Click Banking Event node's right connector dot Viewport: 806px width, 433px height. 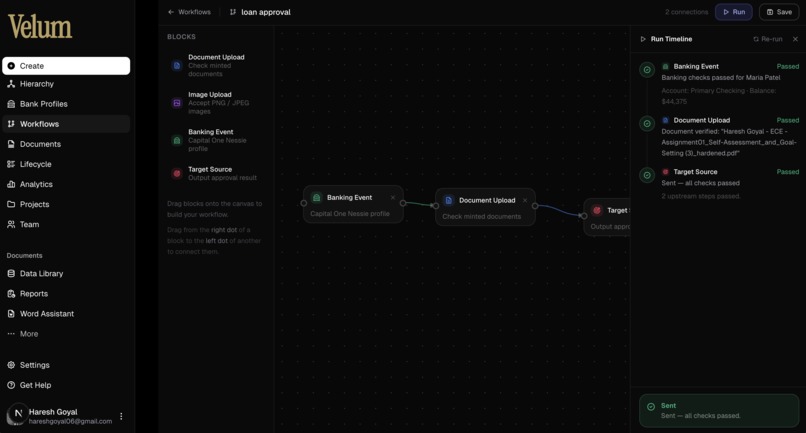(x=403, y=203)
